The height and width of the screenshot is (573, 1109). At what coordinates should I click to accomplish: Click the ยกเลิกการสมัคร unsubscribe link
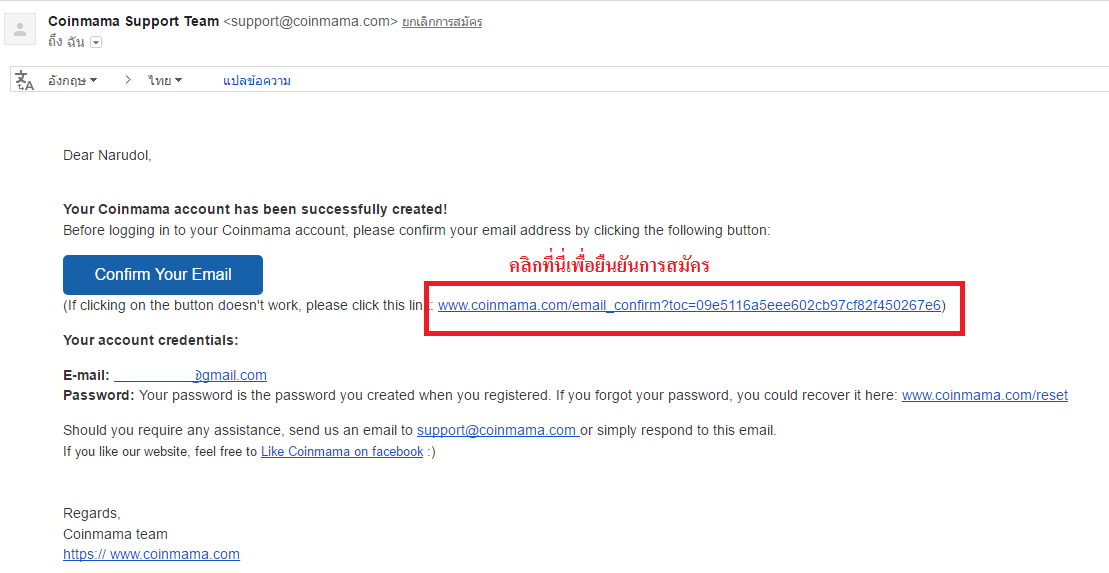442,22
